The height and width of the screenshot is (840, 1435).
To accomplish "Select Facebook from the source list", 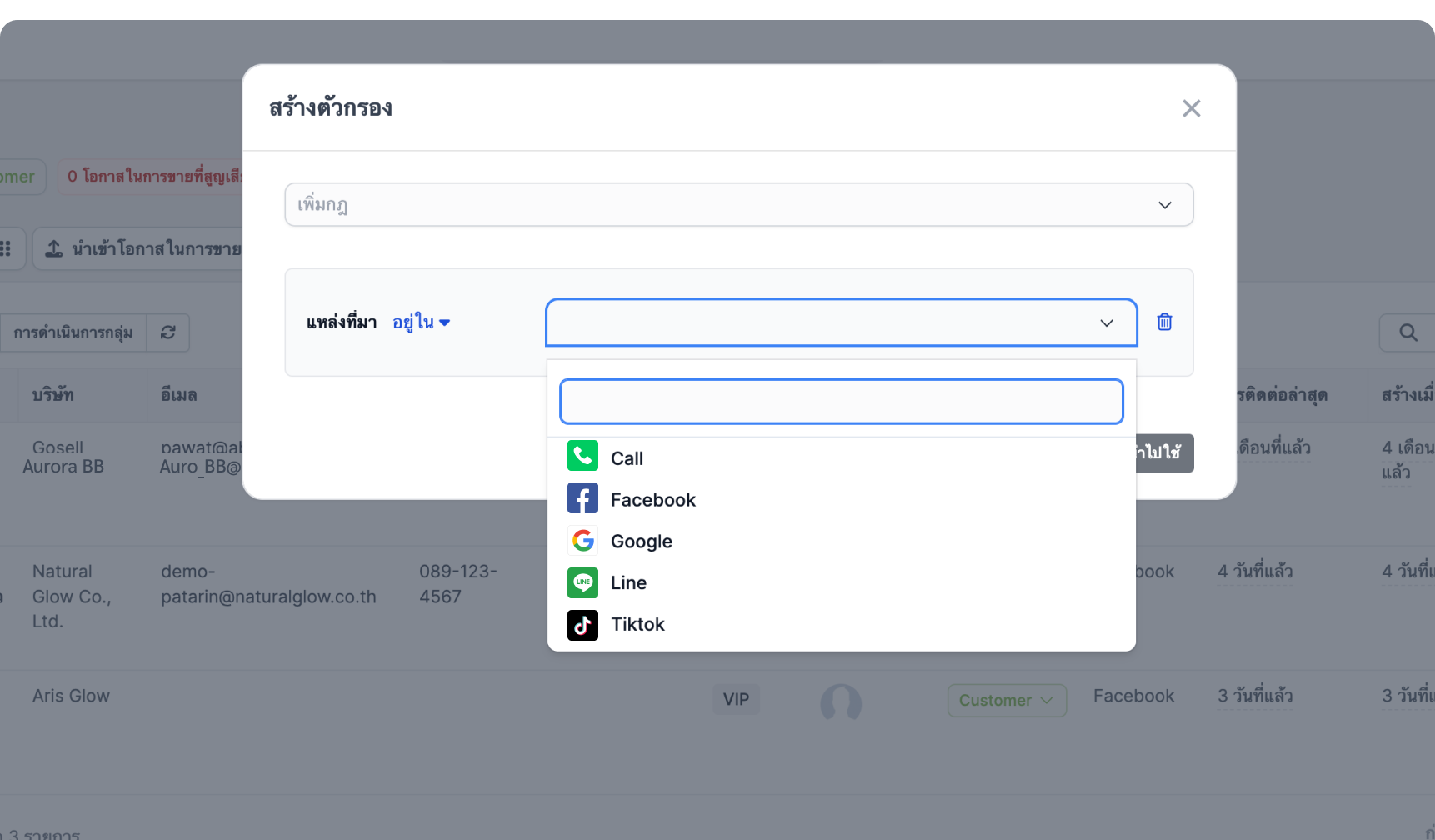I will [x=842, y=499].
